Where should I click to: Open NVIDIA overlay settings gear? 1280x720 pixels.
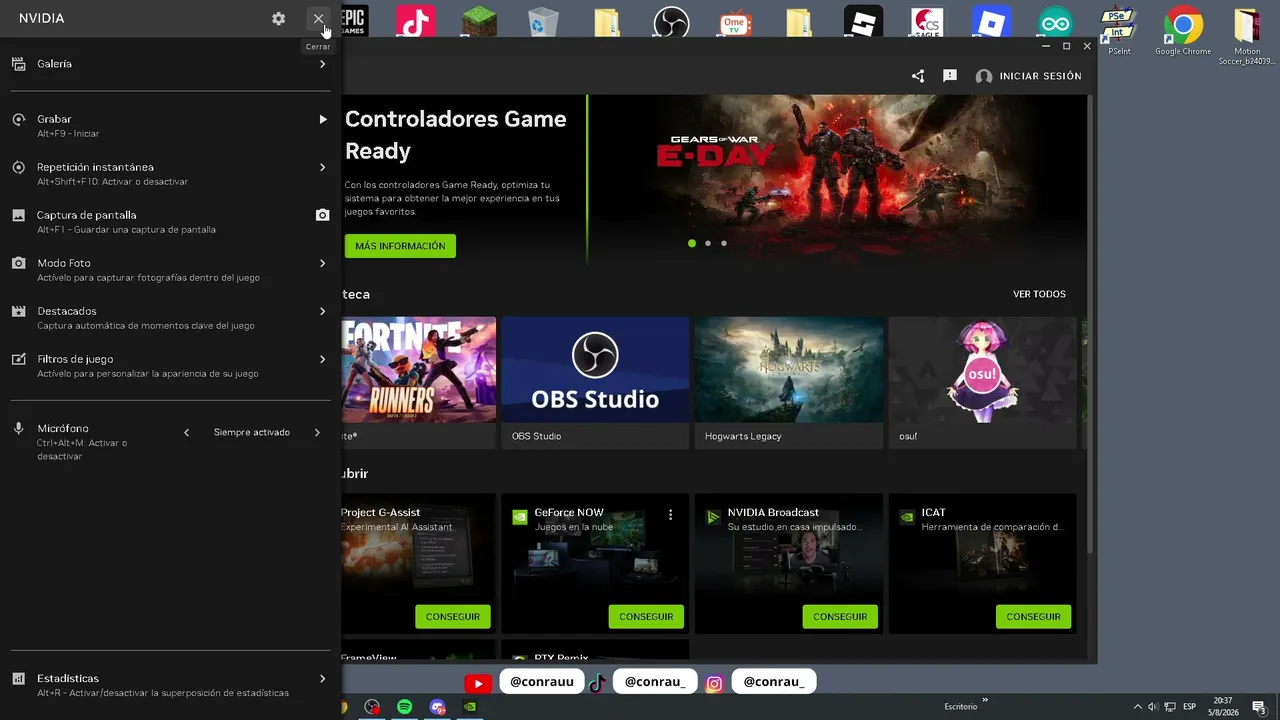[x=279, y=19]
